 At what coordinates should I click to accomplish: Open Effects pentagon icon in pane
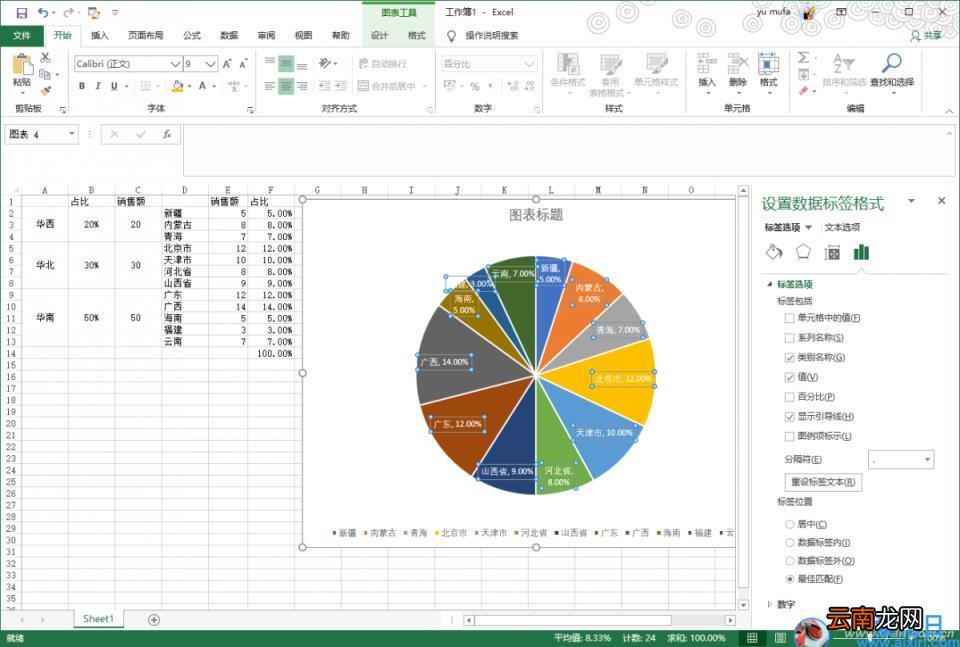[803, 252]
